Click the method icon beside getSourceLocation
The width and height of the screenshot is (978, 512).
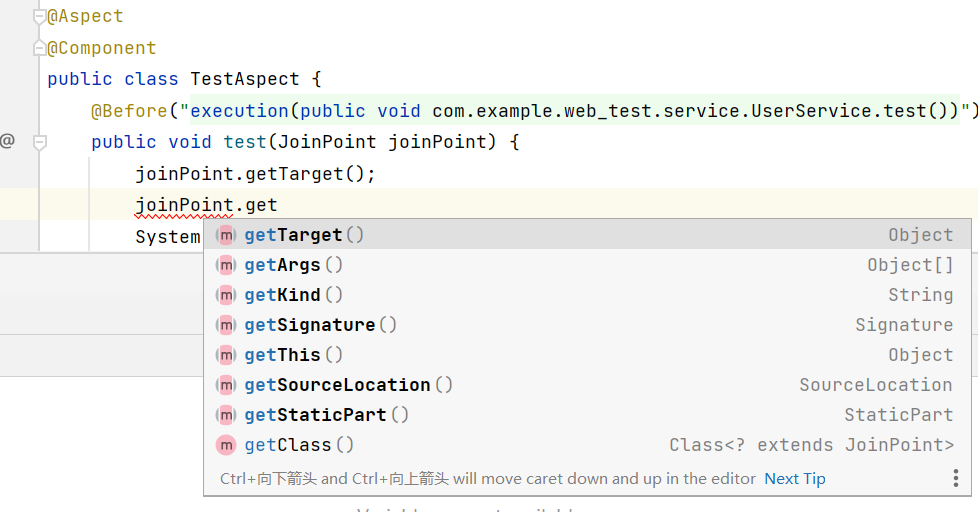[227, 385]
